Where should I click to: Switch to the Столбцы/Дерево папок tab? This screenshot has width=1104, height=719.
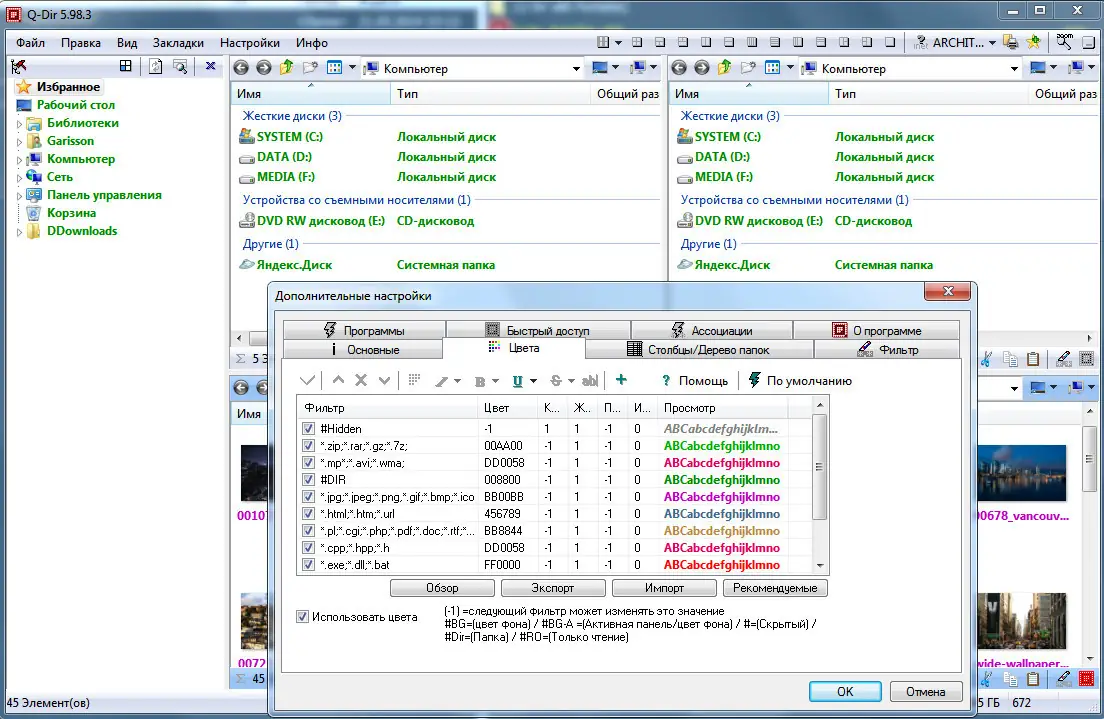698,349
